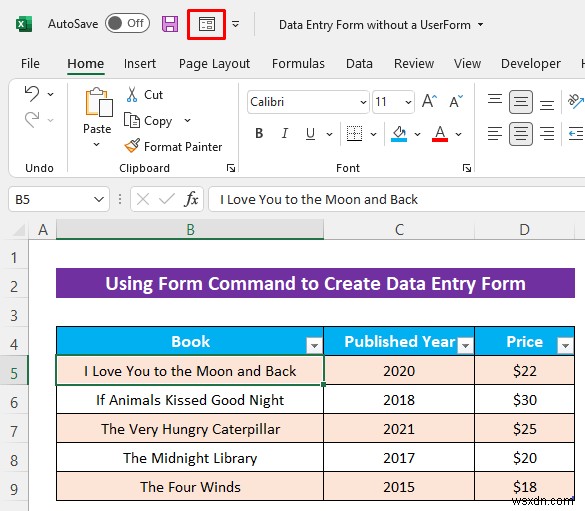
Task: Click the Undo arrow icon
Action: click(32, 94)
